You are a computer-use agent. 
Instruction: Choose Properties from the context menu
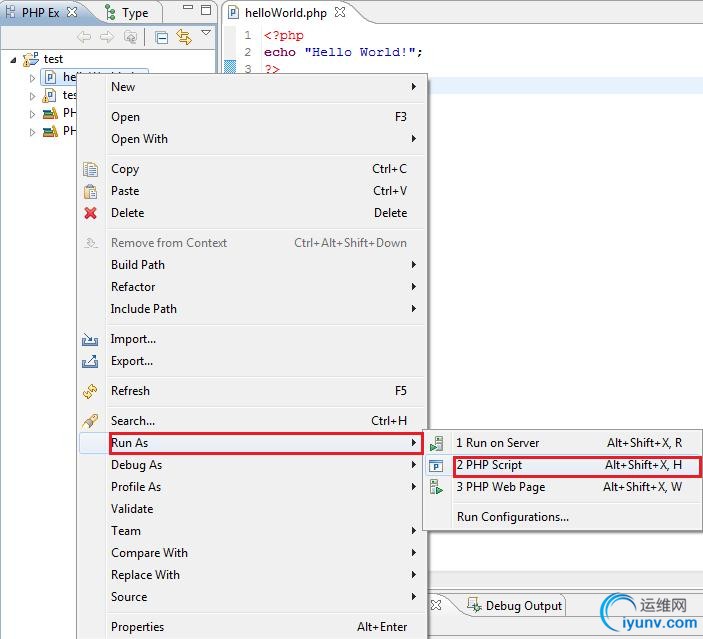265,626
